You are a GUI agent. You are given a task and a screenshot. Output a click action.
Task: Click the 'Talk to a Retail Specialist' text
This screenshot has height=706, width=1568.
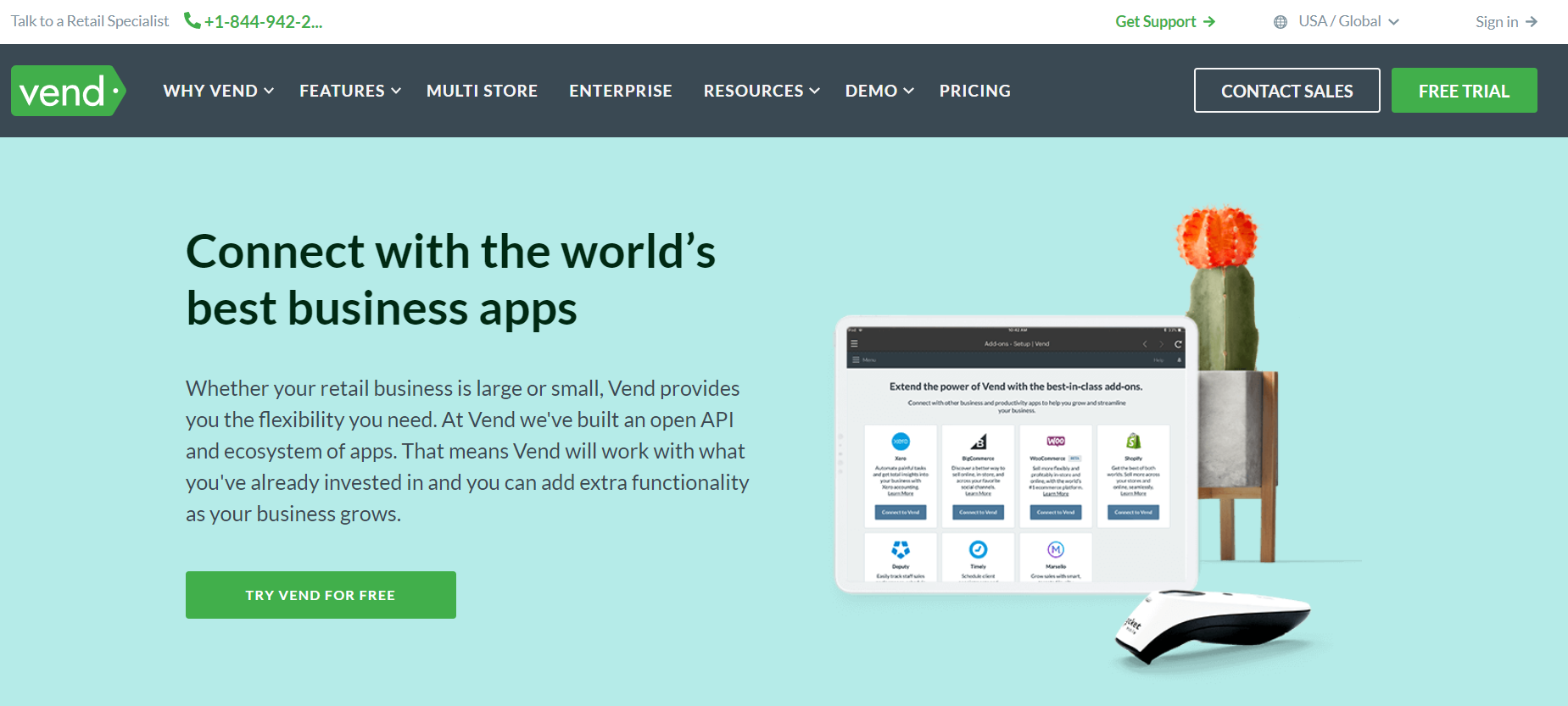(90, 21)
